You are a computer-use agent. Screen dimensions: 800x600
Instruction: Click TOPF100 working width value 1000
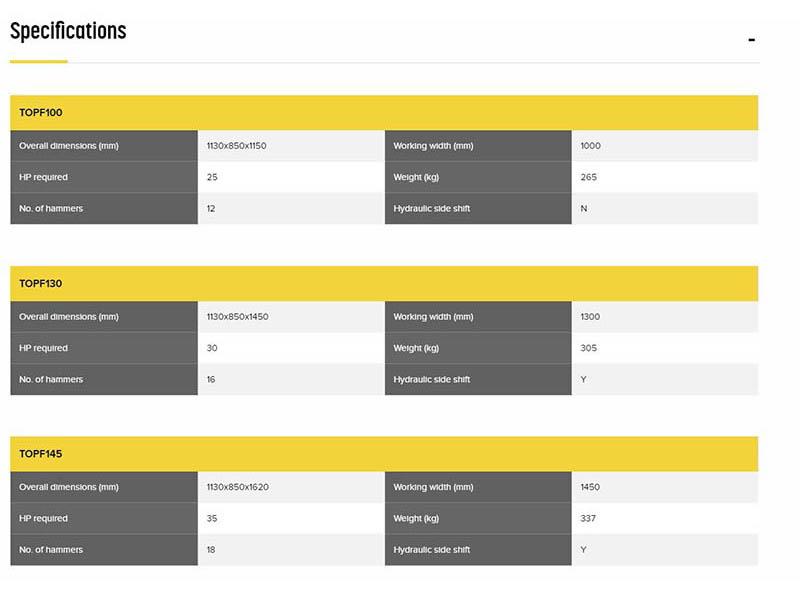(x=590, y=146)
